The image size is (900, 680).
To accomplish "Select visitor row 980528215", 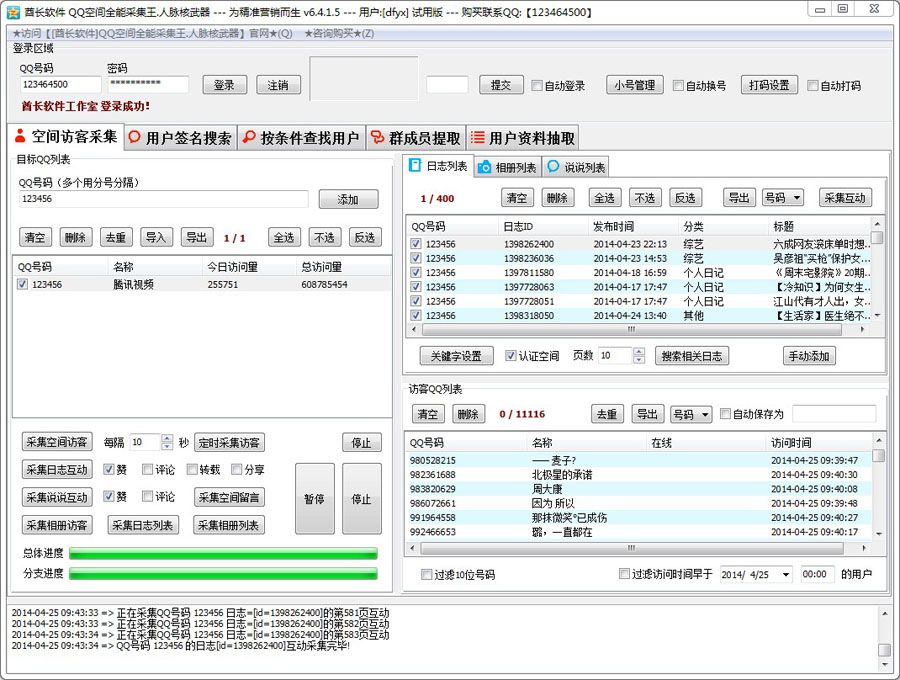I will tap(638, 460).
